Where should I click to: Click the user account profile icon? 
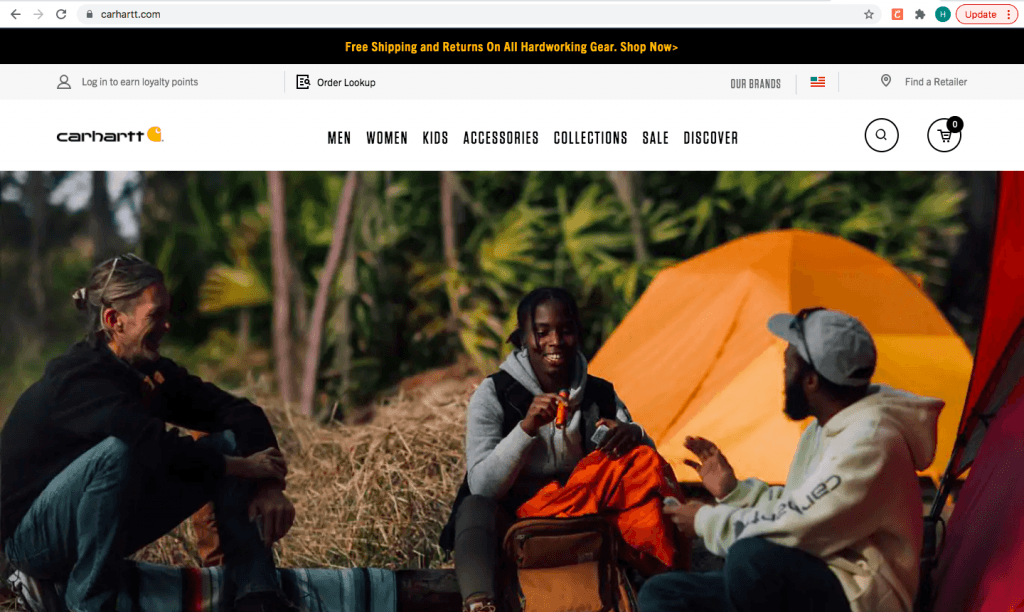click(x=63, y=82)
